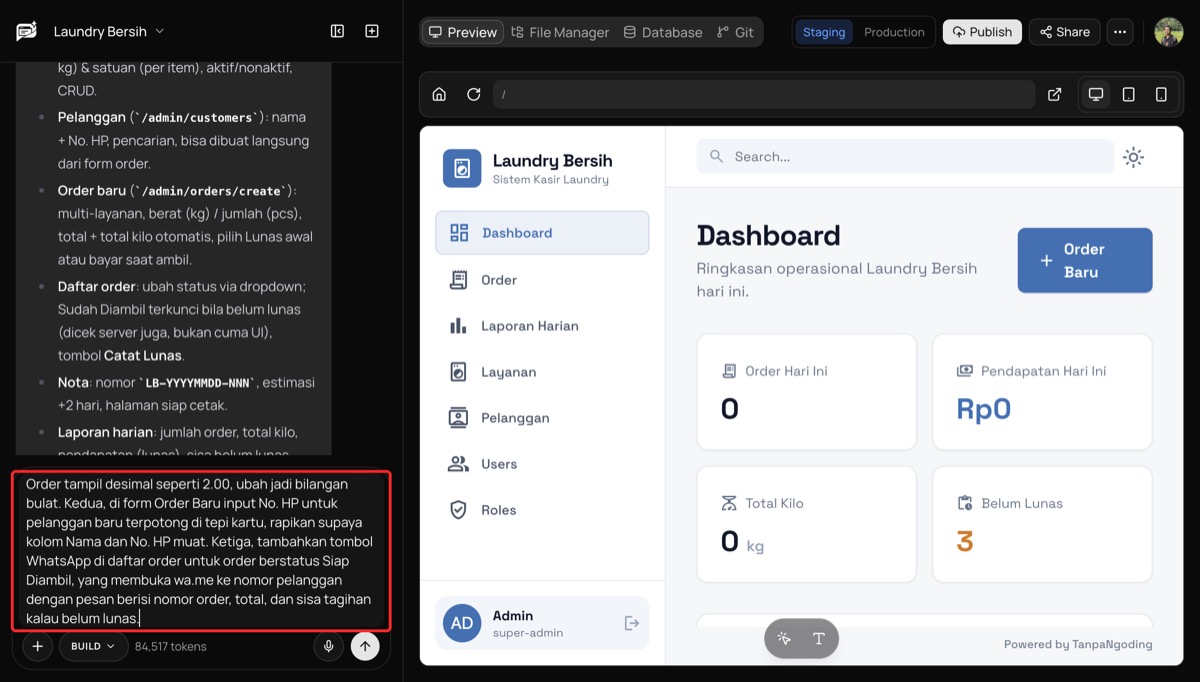This screenshot has height=682, width=1200.
Task: Open the Database tab
Action: coord(663,32)
